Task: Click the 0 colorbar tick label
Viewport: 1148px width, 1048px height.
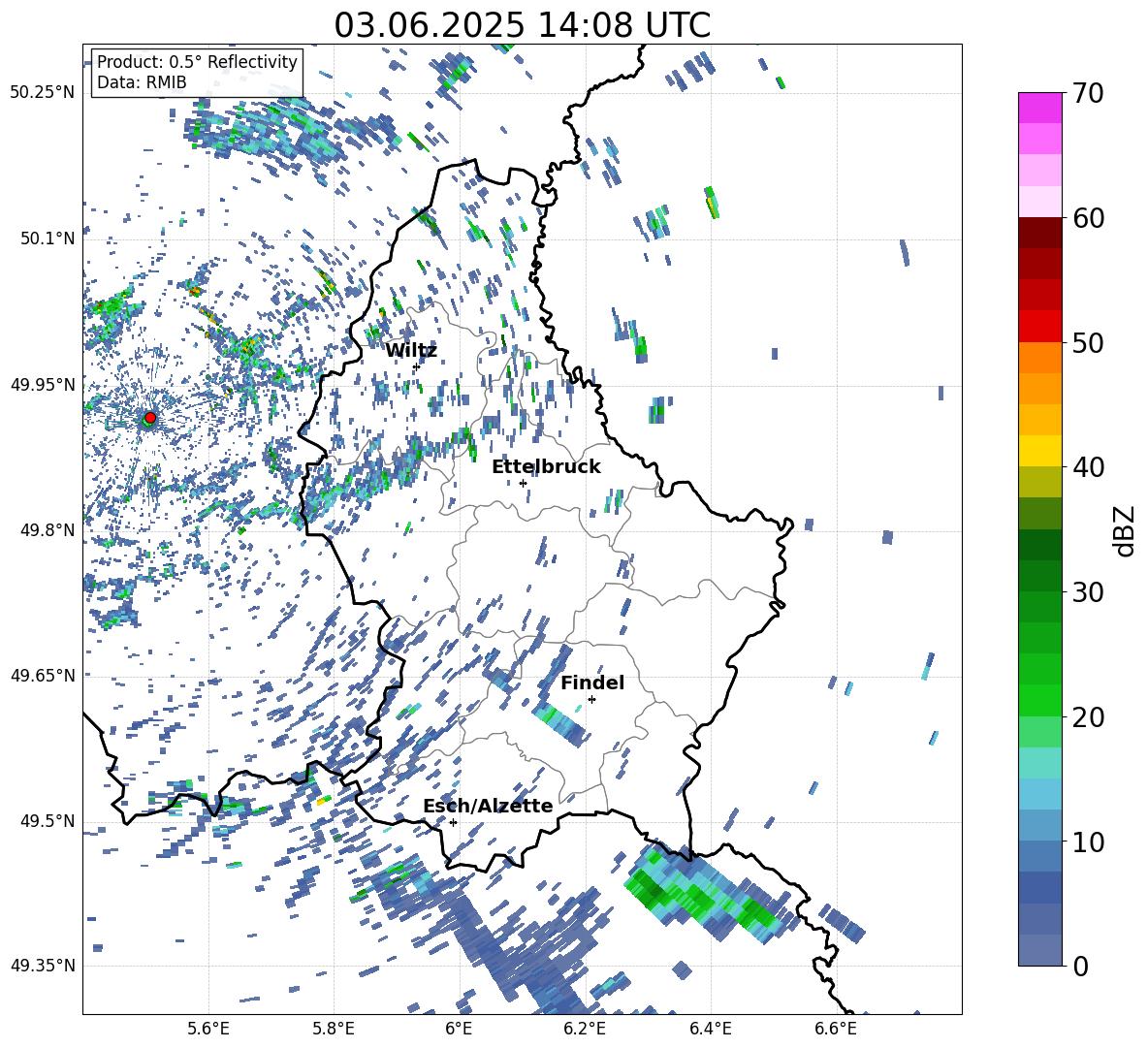Action: pos(1080,966)
